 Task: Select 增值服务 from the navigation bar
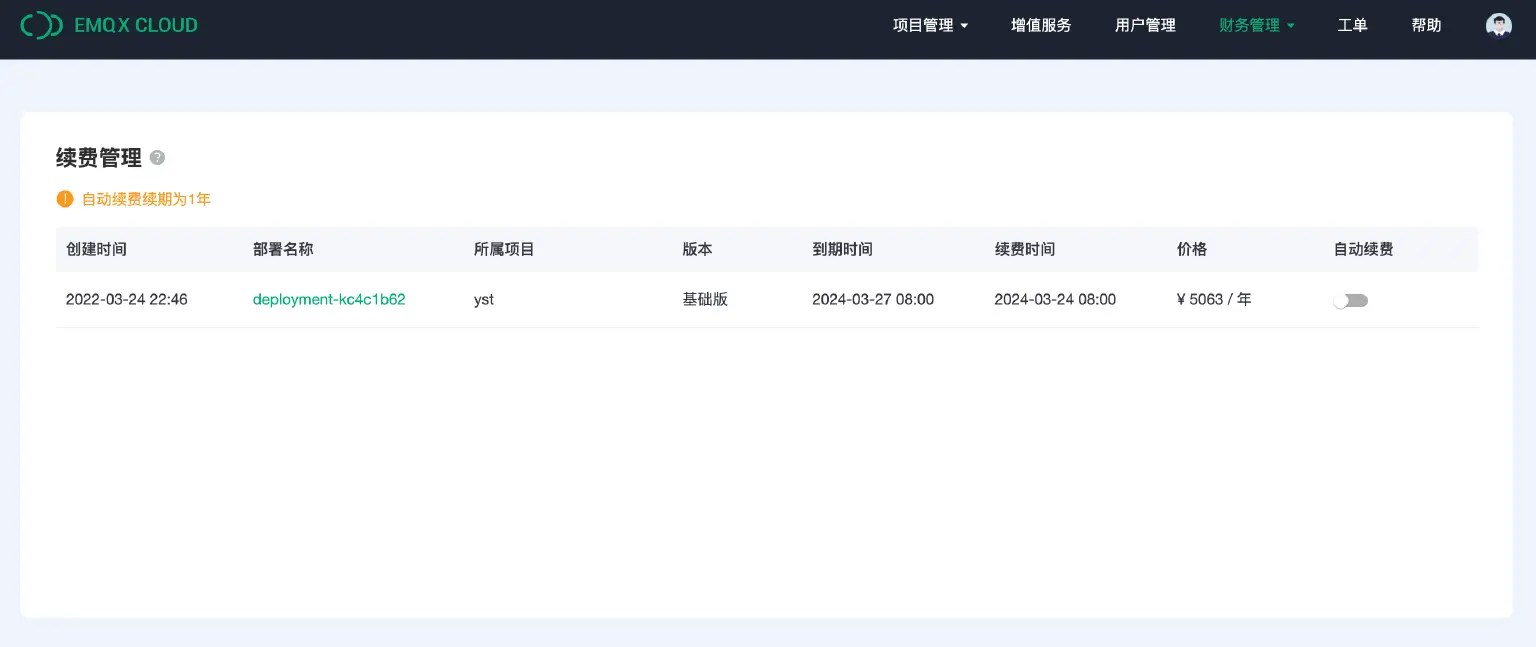point(1040,24)
